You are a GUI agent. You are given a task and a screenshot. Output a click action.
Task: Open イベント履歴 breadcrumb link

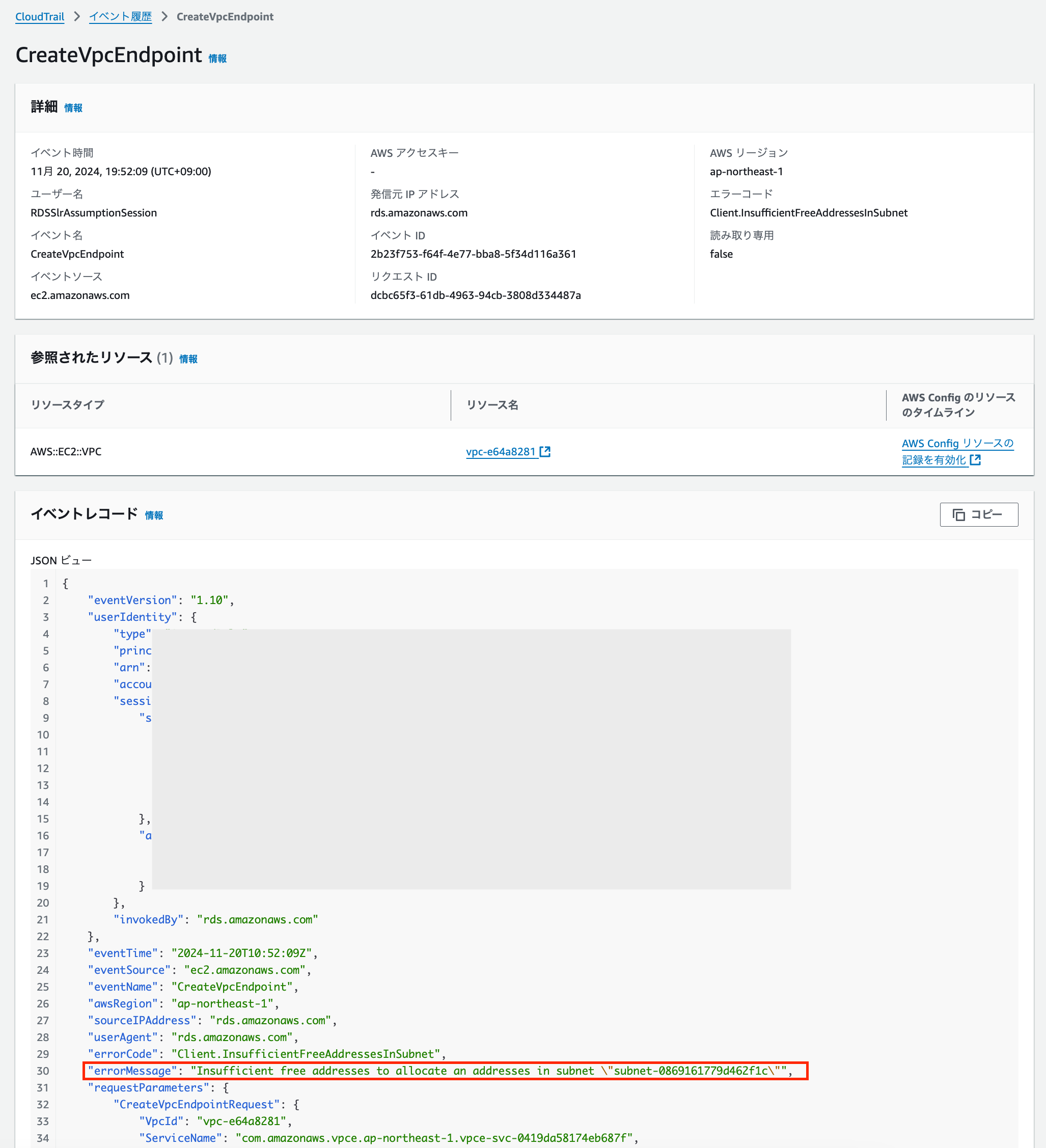pos(120,16)
